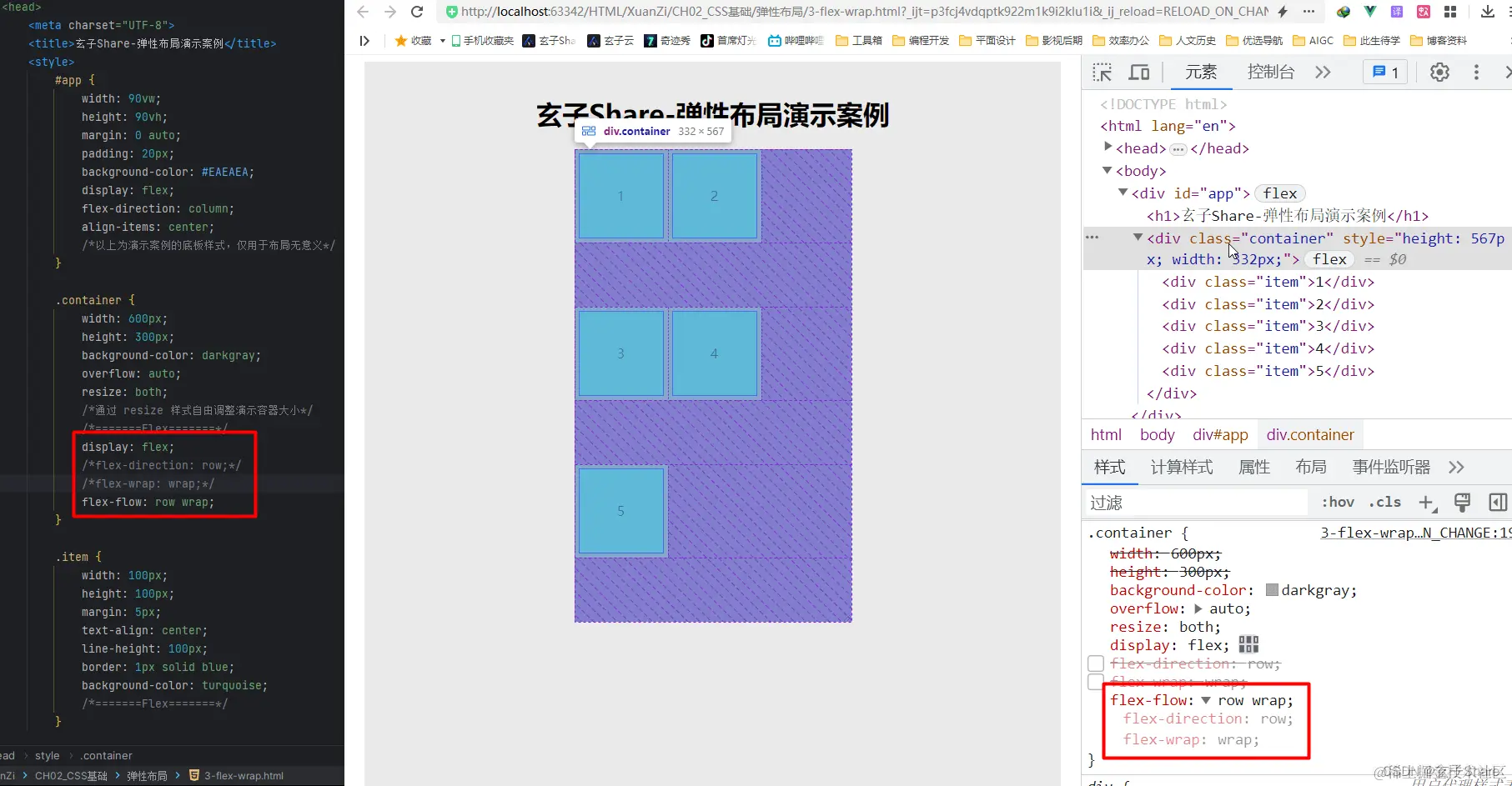Open the 编程开发 bookmarks folder
Viewport: 1512px width, 786px height.
(x=921, y=40)
